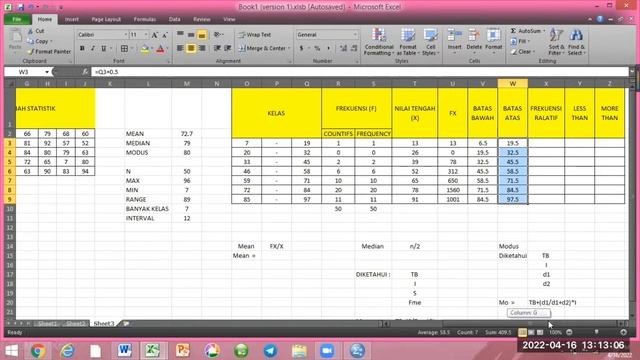Open Google Chrome from taskbar
640x360 pixels.
(38, 351)
